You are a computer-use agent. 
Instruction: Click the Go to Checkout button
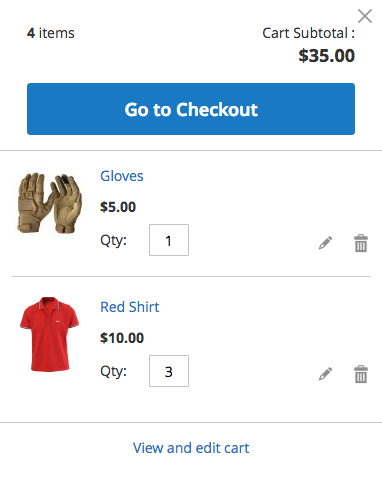[191, 109]
